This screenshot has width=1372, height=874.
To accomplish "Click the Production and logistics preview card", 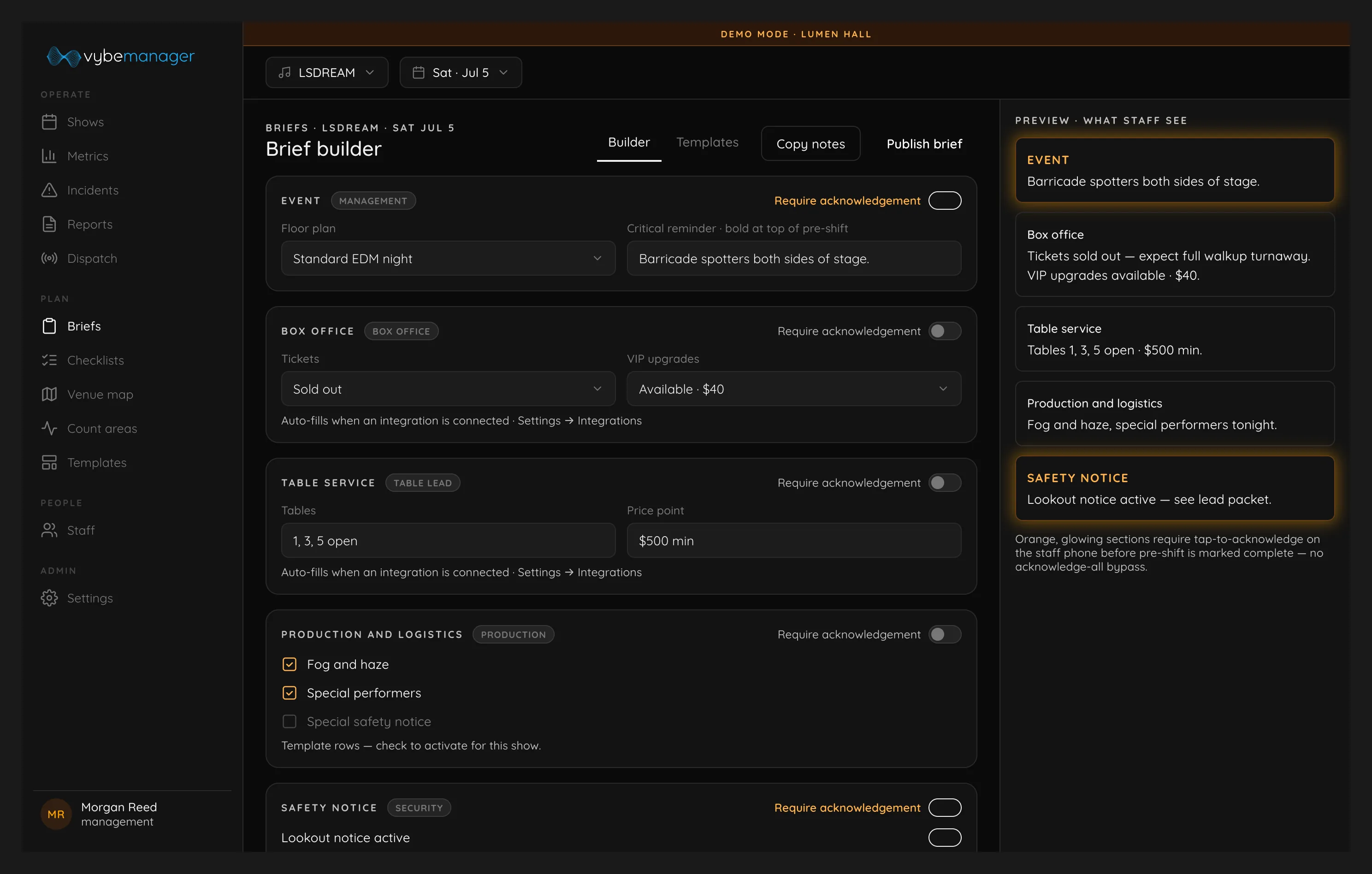I will tap(1175, 413).
